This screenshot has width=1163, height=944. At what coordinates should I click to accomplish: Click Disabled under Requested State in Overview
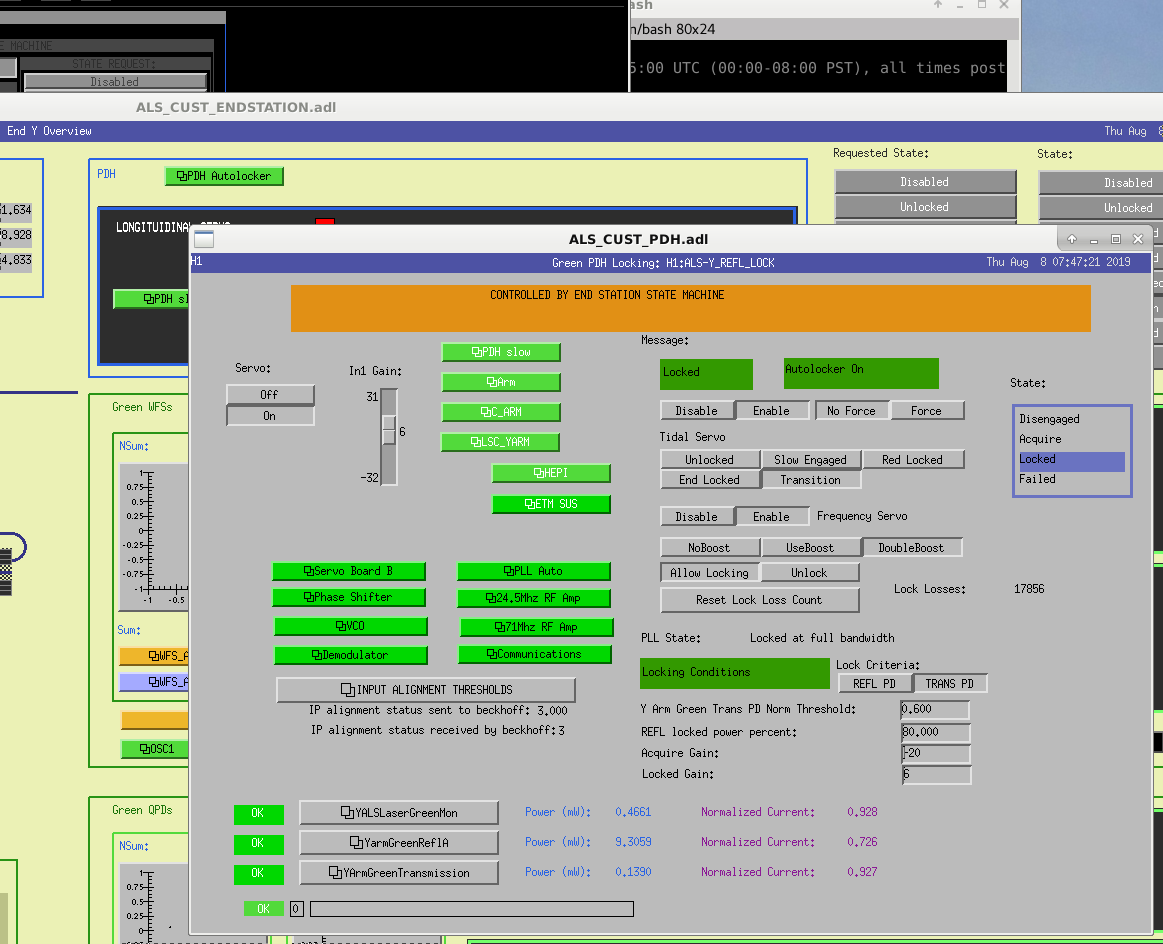click(x=926, y=182)
